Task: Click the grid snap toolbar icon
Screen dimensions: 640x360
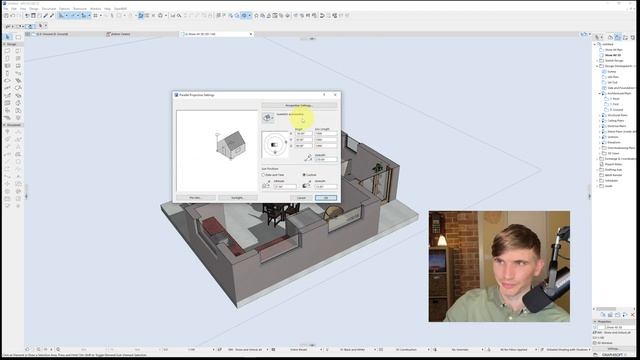Action: 96,16
